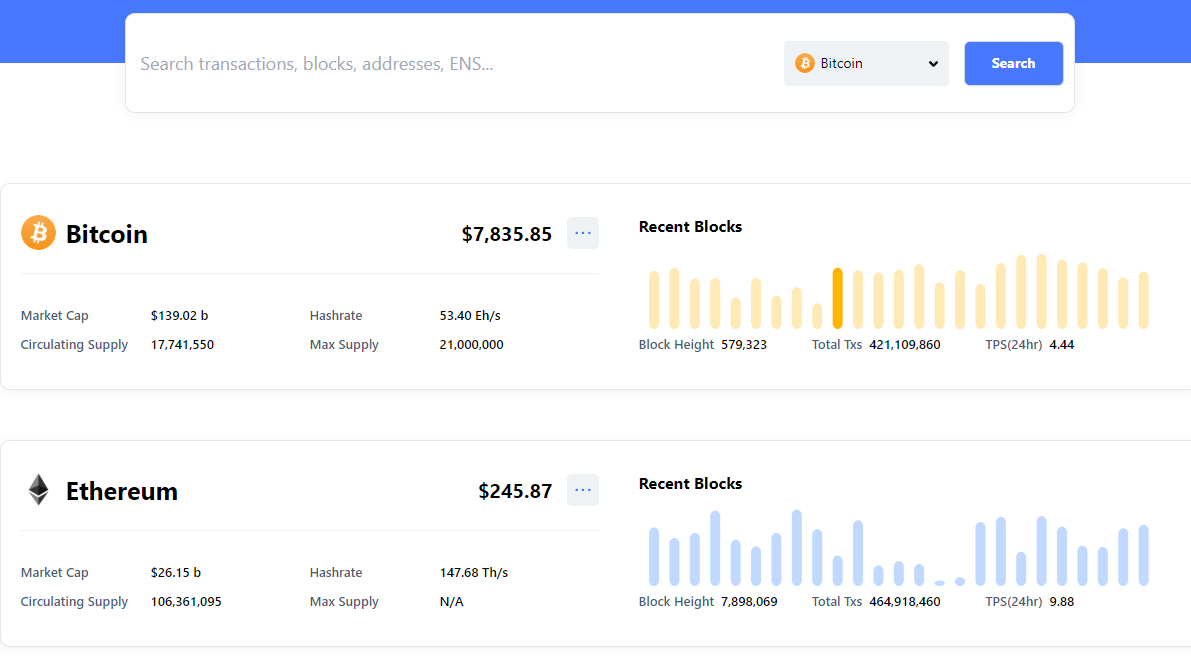Select the highlighted dark orange Bitcoin block bar

click(838, 298)
